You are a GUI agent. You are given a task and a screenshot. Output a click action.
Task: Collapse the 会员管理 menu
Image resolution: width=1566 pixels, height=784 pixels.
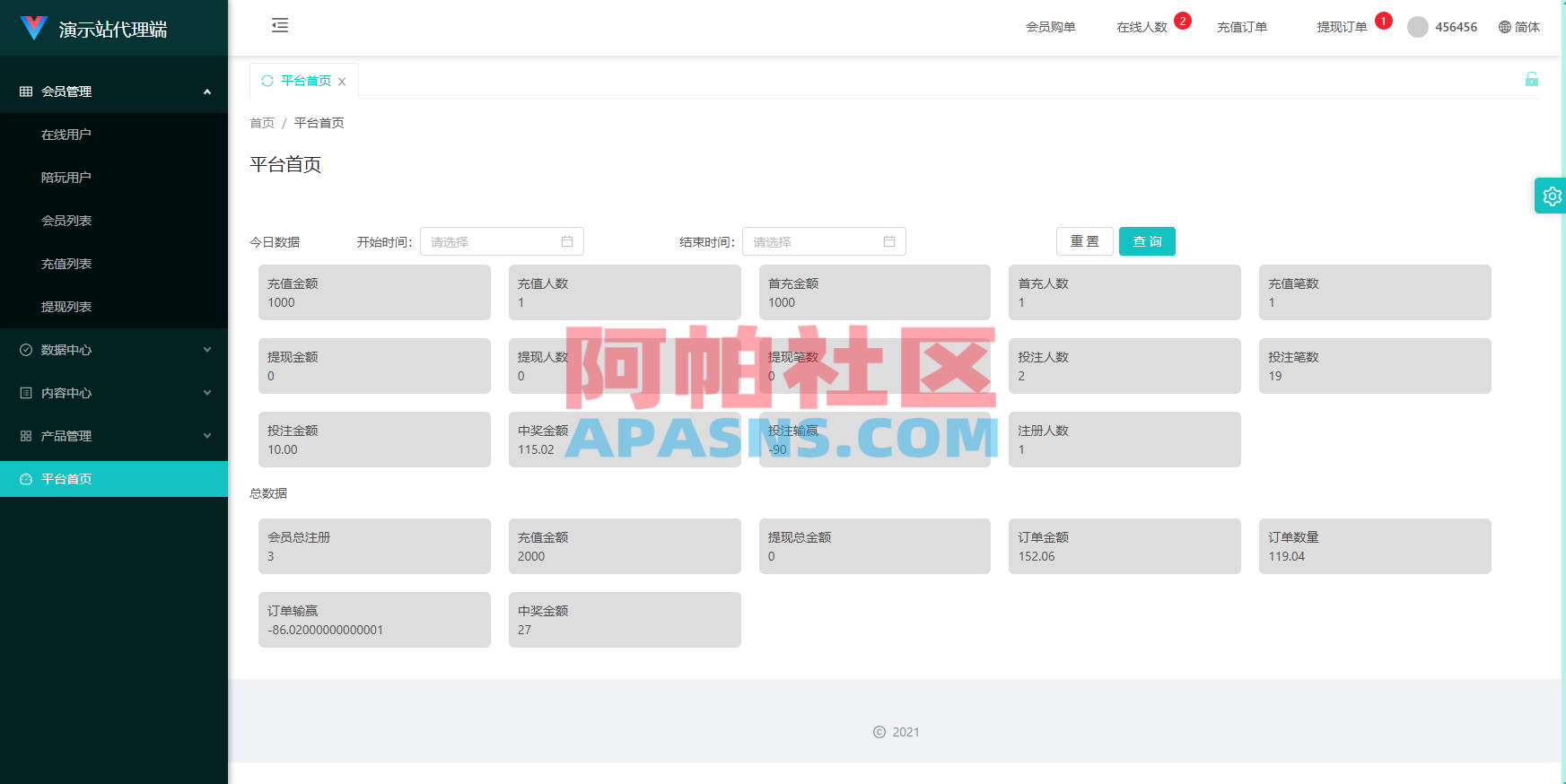click(x=114, y=91)
